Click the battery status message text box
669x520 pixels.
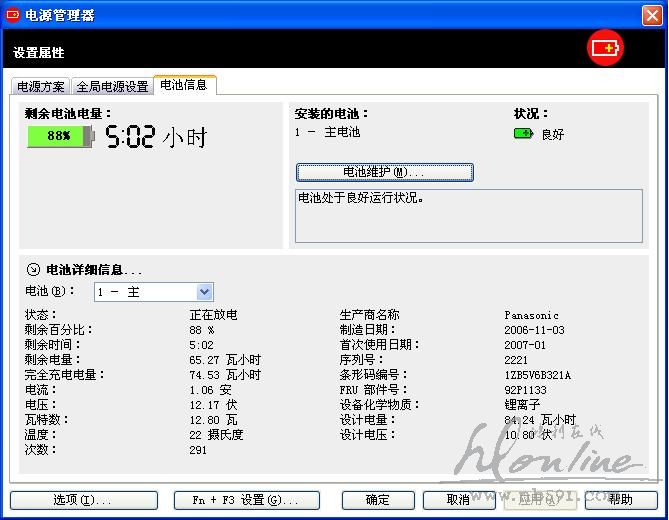pyautogui.click(x=469, y=216)
